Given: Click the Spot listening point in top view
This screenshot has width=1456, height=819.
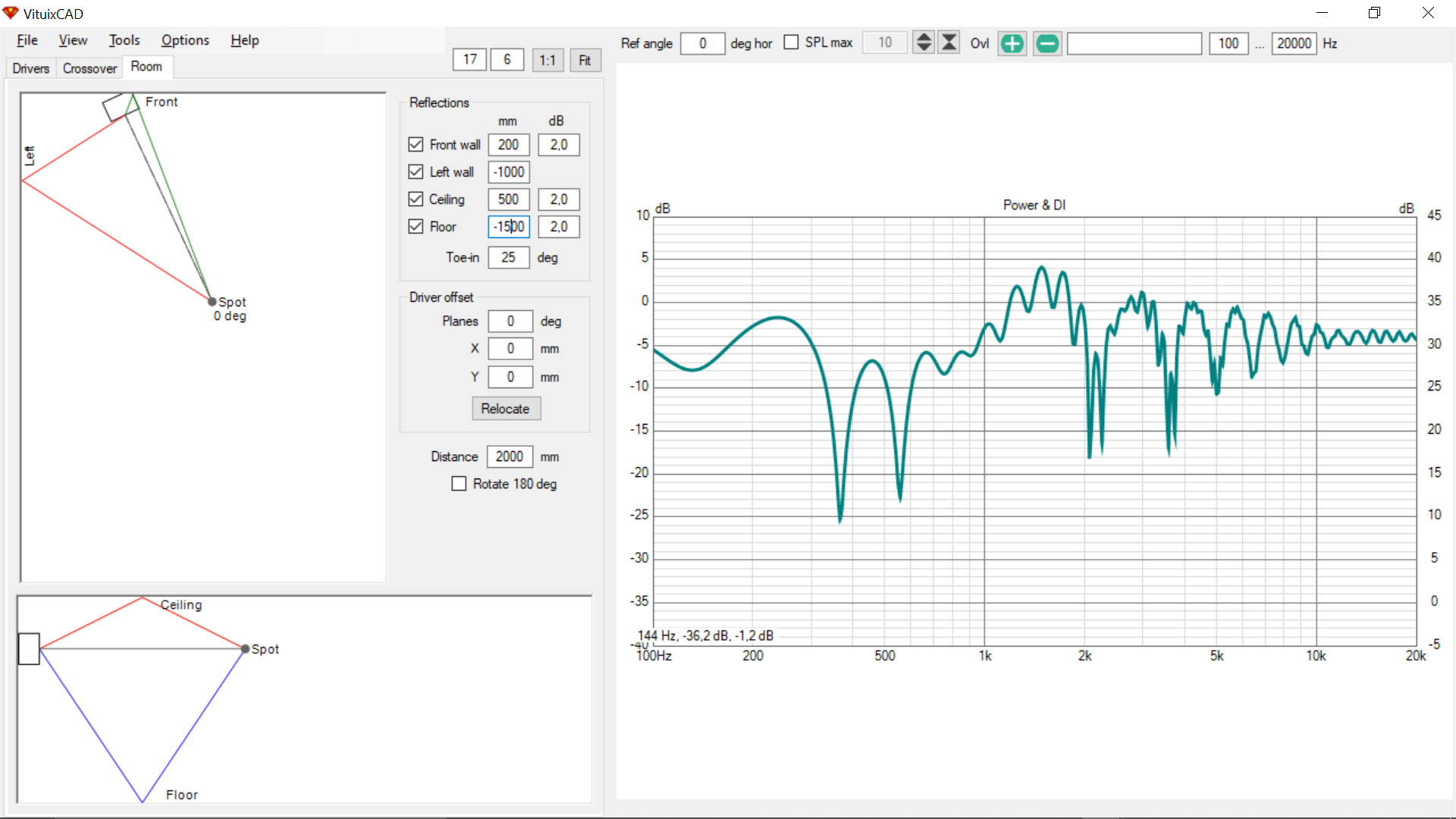Looking at the screenshot, I should click(212, 301).
